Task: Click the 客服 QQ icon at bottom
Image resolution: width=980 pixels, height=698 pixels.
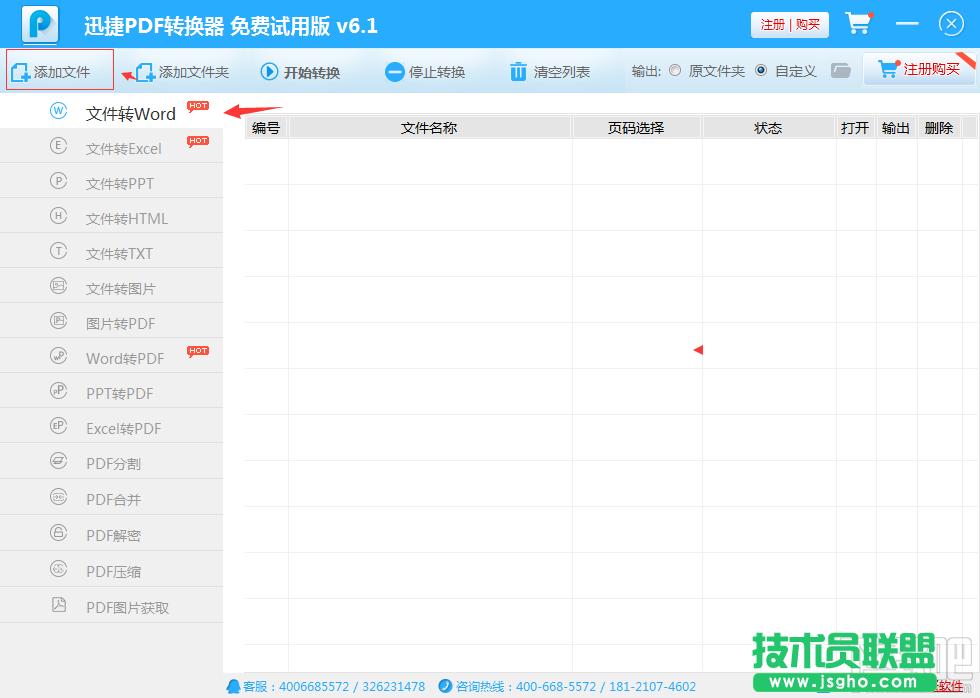Action: point(234,687)
